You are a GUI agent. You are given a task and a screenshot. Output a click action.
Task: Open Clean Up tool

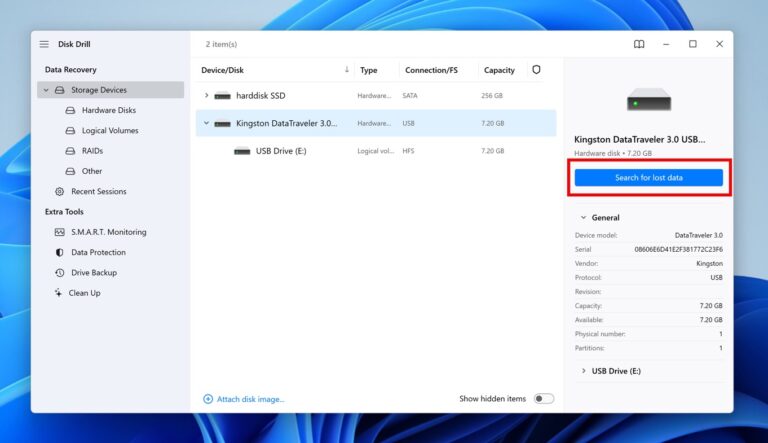84,293
